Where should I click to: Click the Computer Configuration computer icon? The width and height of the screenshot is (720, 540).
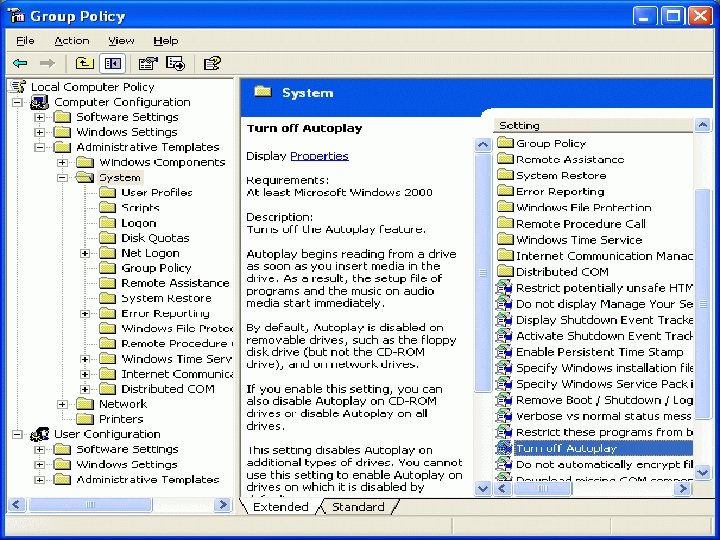coord(39,102)
